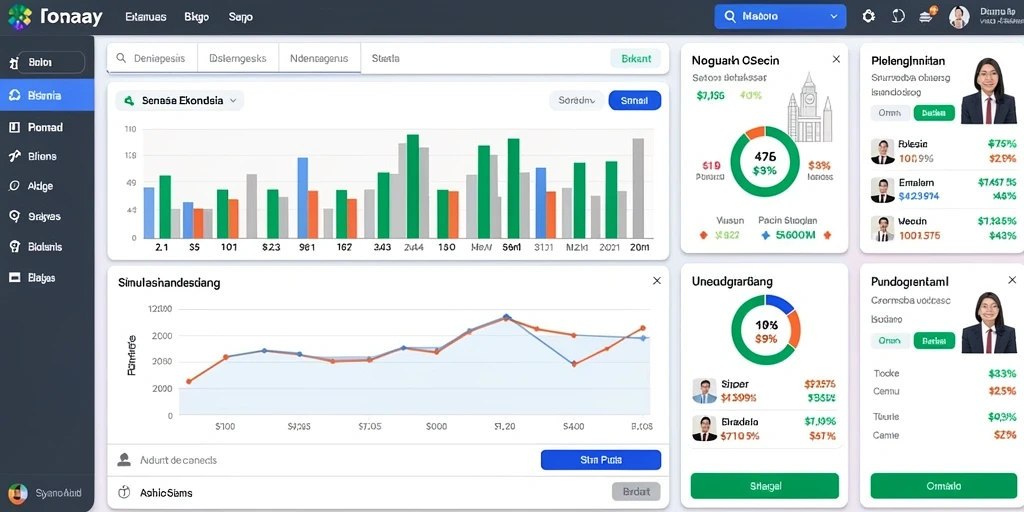Click the blue Stan Puas button
The image size is (1024, 512).
(x=601, y=460)
